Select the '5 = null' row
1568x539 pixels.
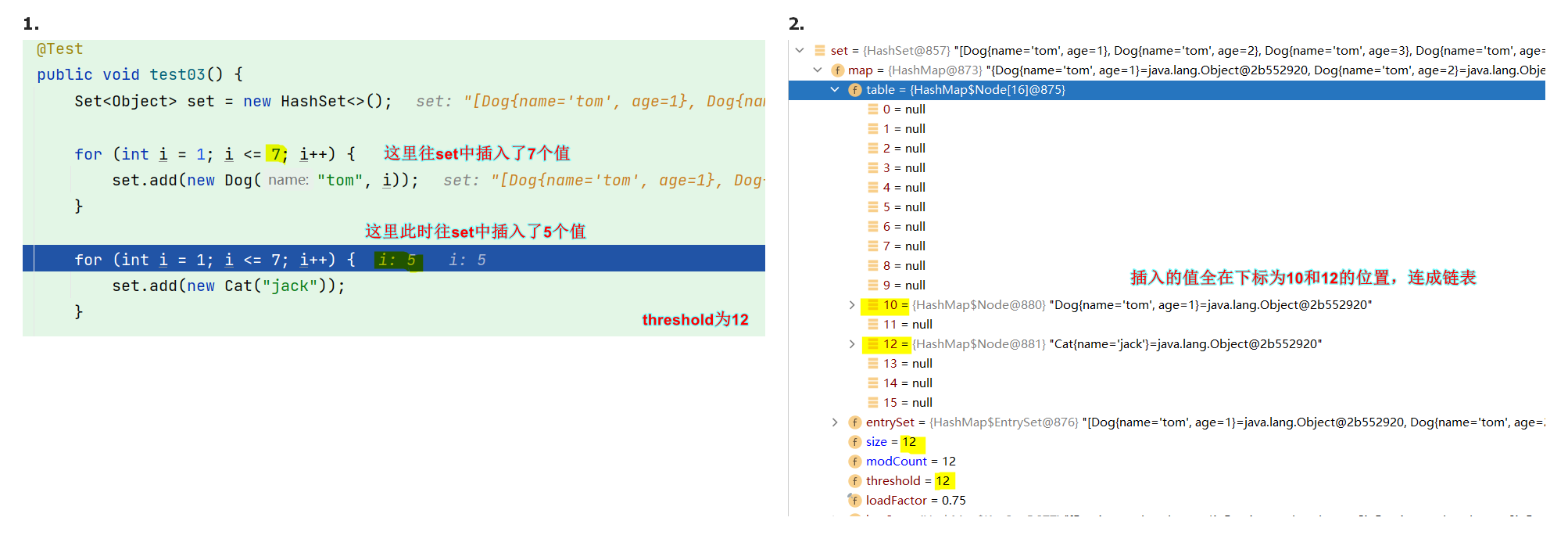904,207
